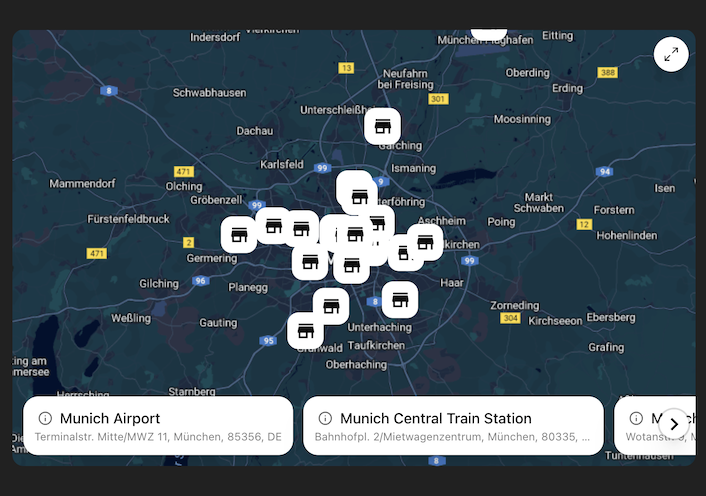Select the store marker right of Unterhaching's highway 8
Screen dimensions: 706x496
[x=400, y=299]
